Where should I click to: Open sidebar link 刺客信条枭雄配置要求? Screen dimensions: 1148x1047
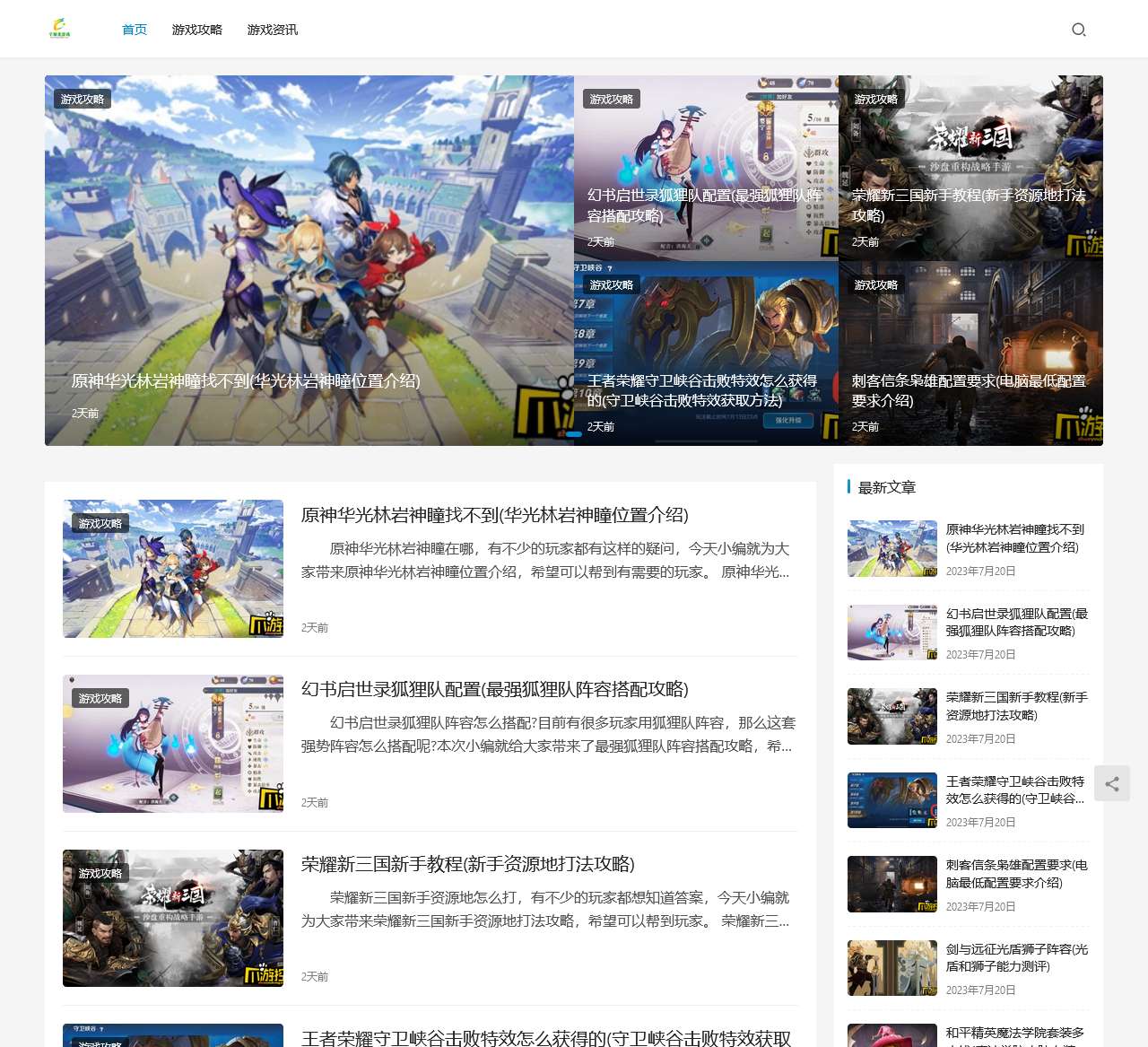1017,874
